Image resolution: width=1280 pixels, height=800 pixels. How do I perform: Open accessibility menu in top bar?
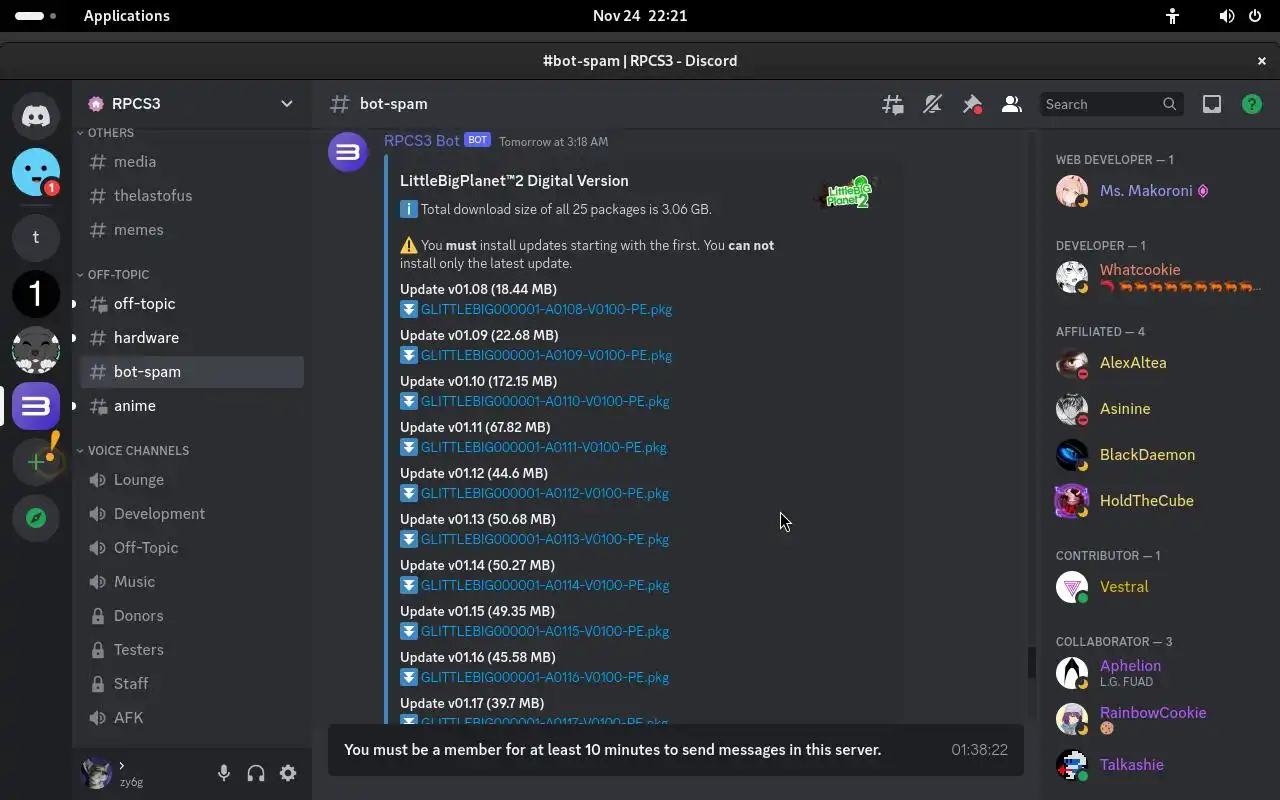[1173, 16]
